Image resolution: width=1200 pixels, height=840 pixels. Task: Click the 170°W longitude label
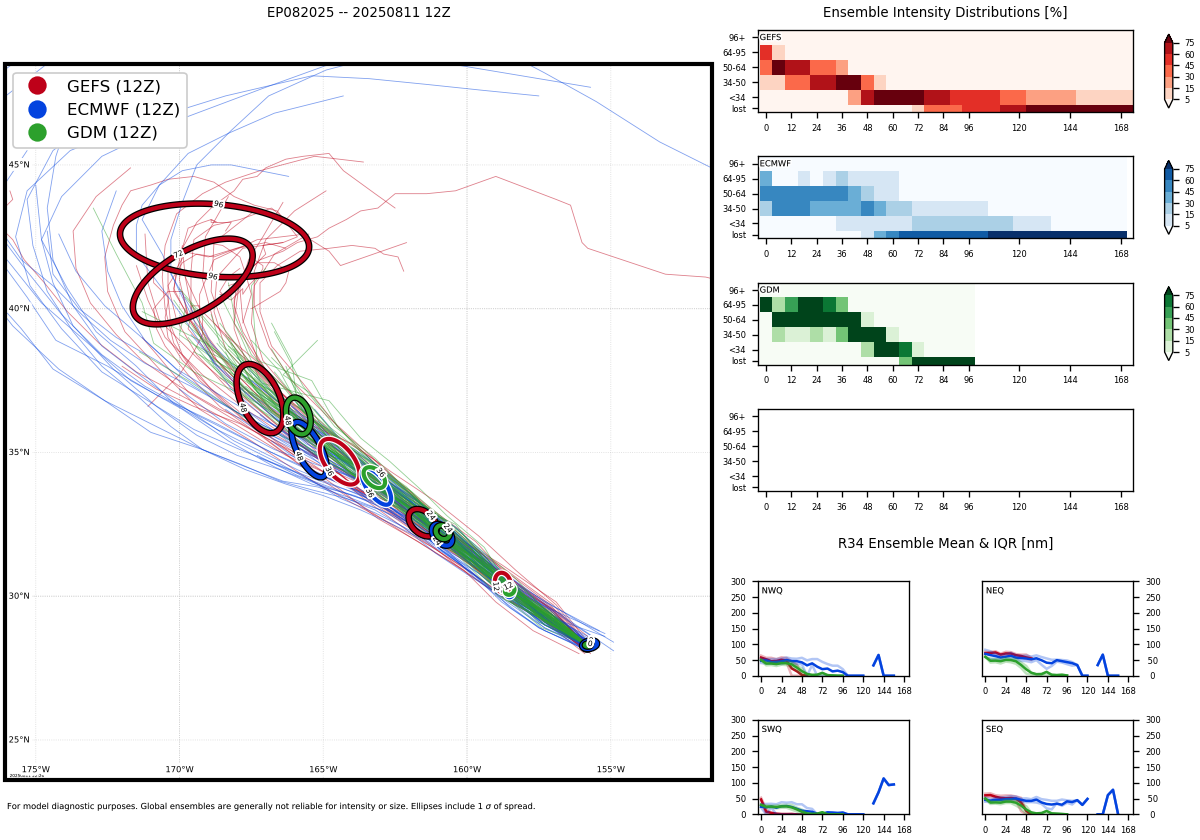click(x=180, y=769)
